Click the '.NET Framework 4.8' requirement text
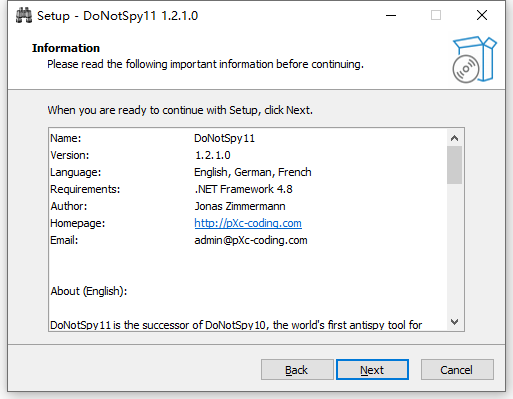The width and height of the screenshot is (513, 399). 243,189
